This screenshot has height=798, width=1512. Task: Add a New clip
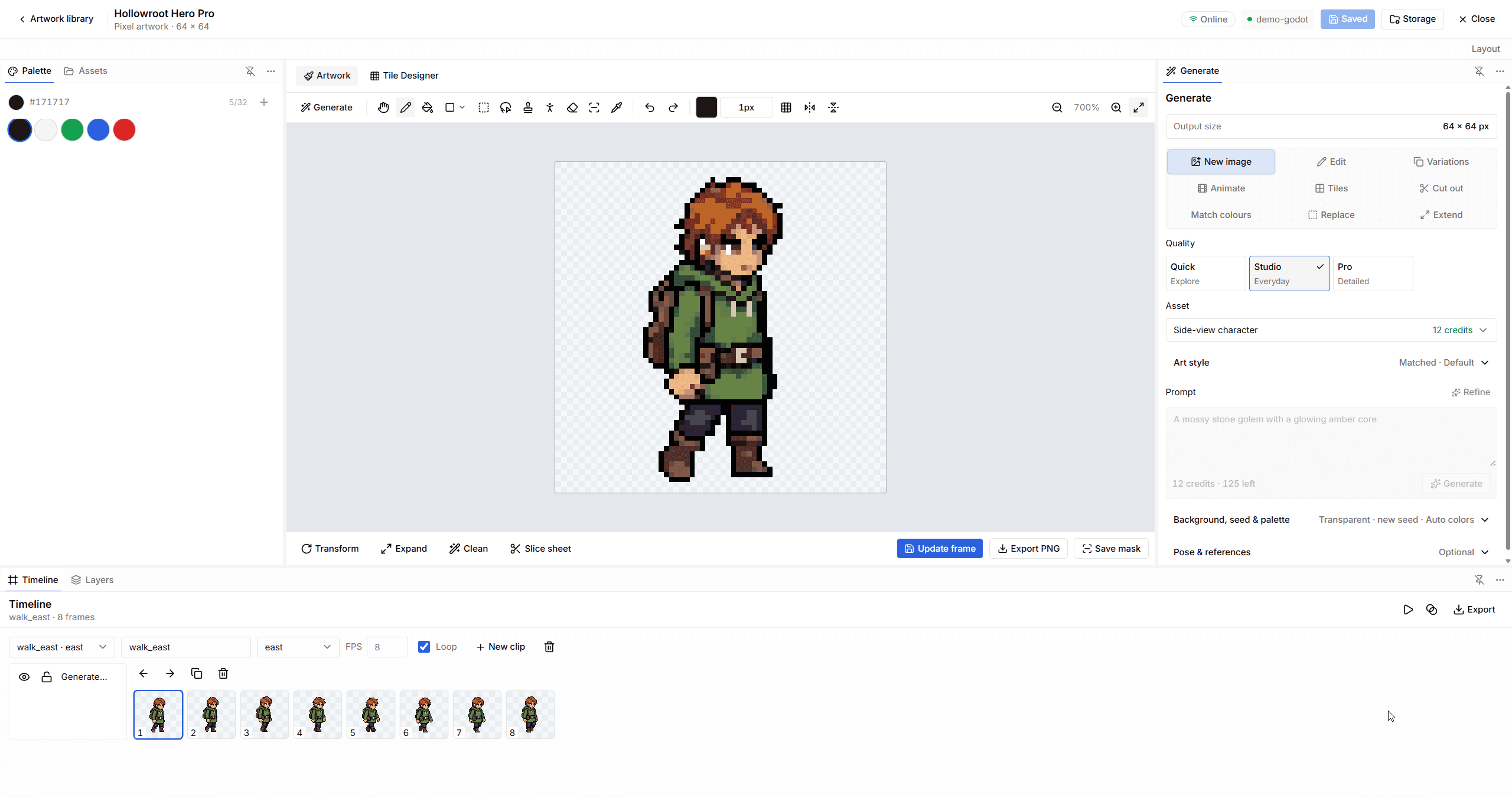500,647
